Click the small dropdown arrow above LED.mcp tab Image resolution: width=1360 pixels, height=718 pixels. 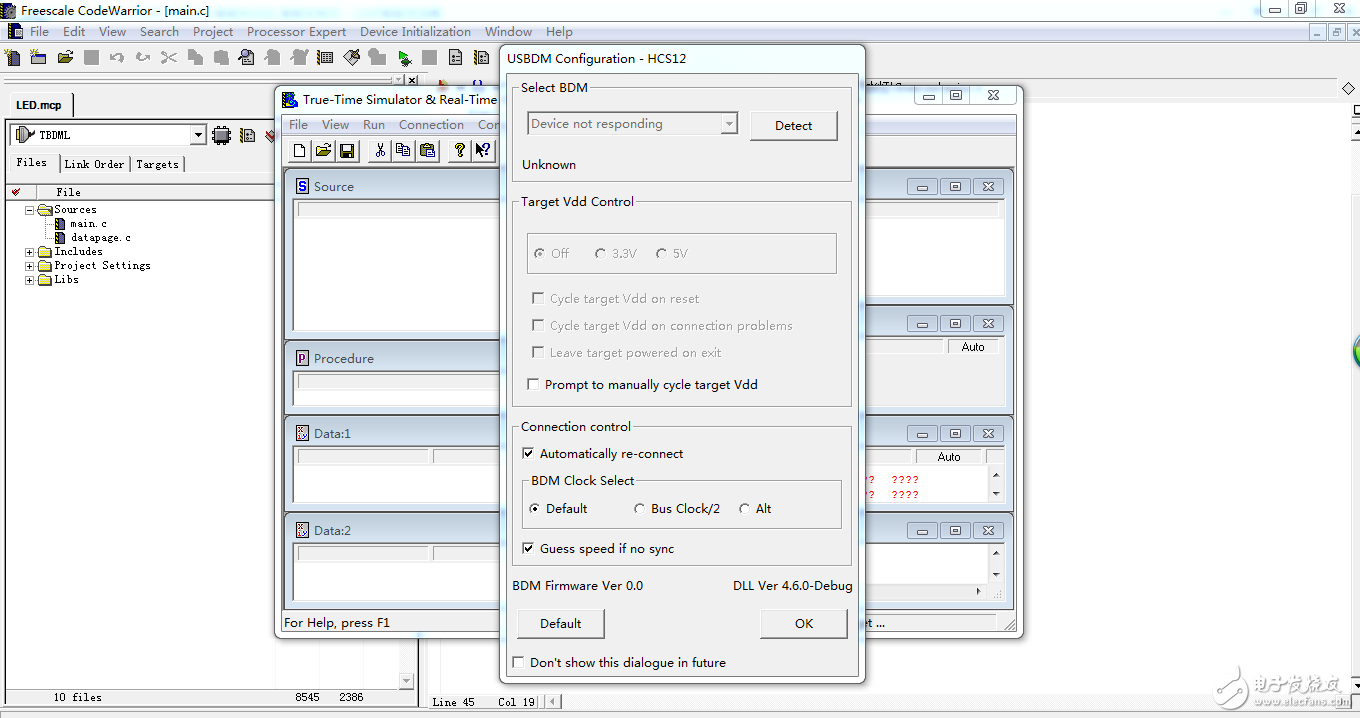[x=398, y=79]
